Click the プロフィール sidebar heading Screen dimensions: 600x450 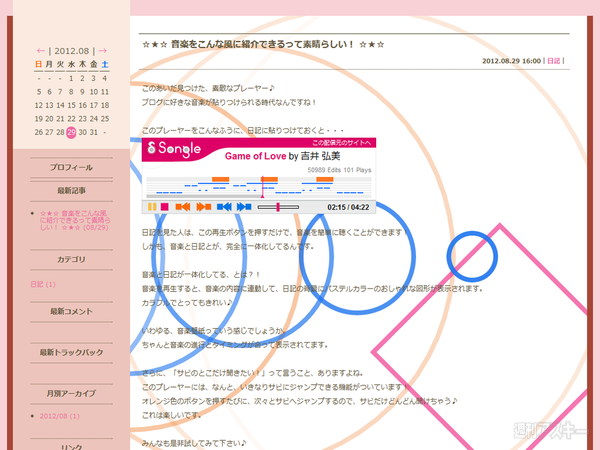[71, 168]
